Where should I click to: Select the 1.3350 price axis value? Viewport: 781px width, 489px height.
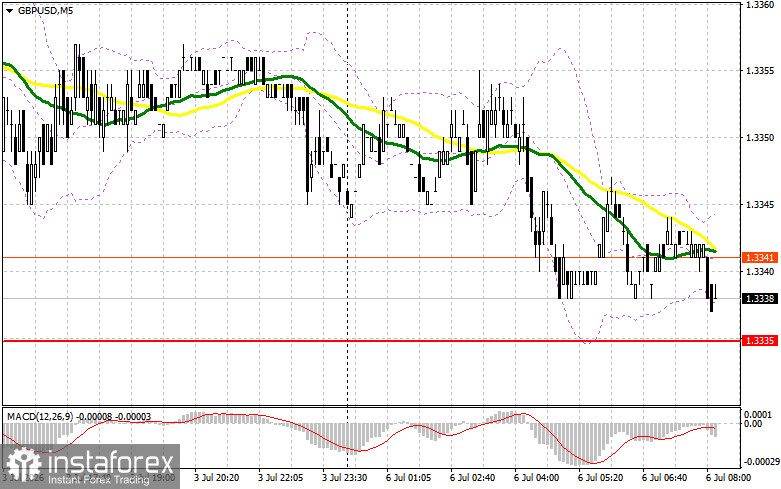[760, 137]
